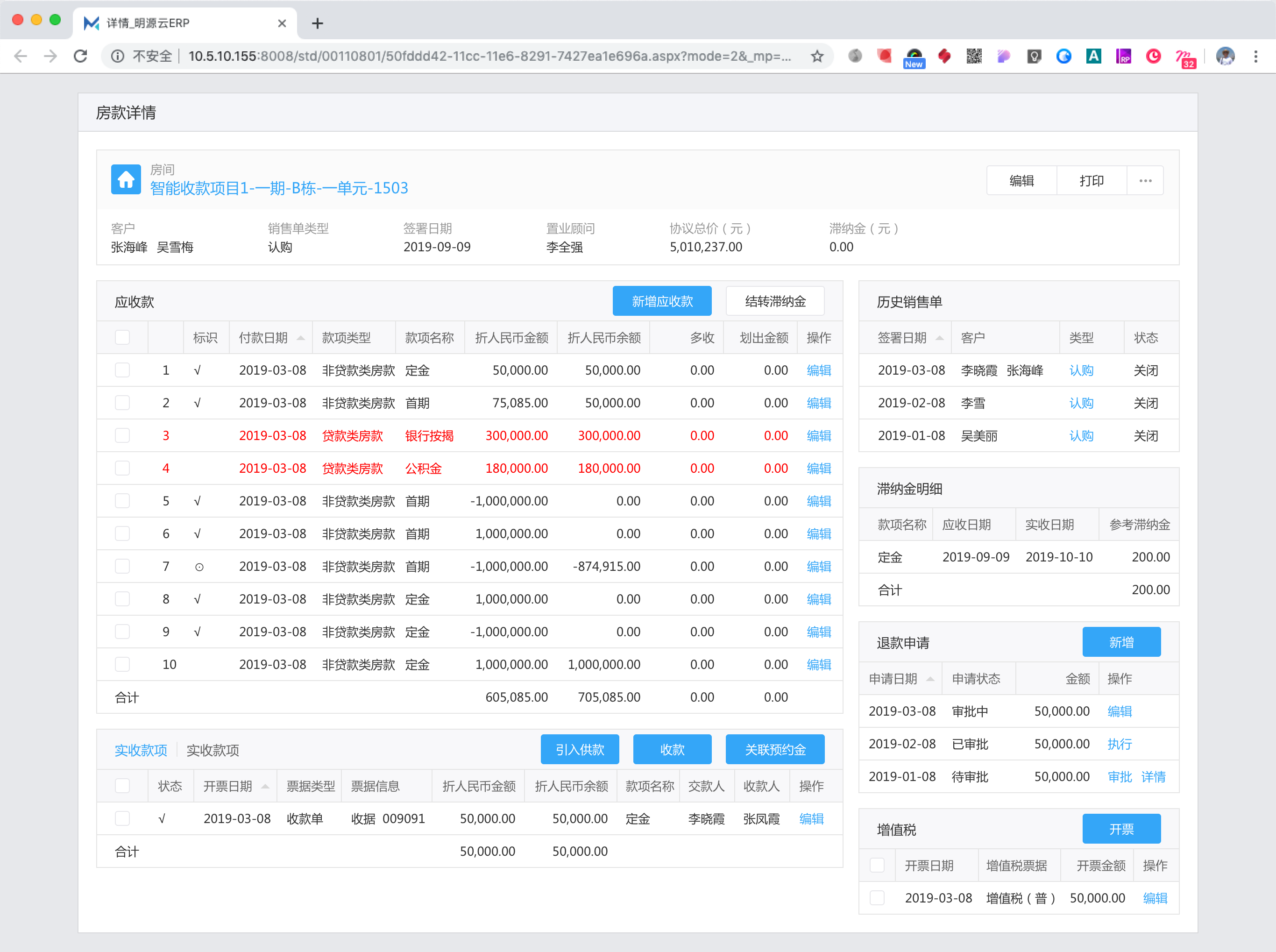Image resolution: width=1276 pixels, height=952 pixels.
Task: Bookmark page with the star icon
Action: 817,56
